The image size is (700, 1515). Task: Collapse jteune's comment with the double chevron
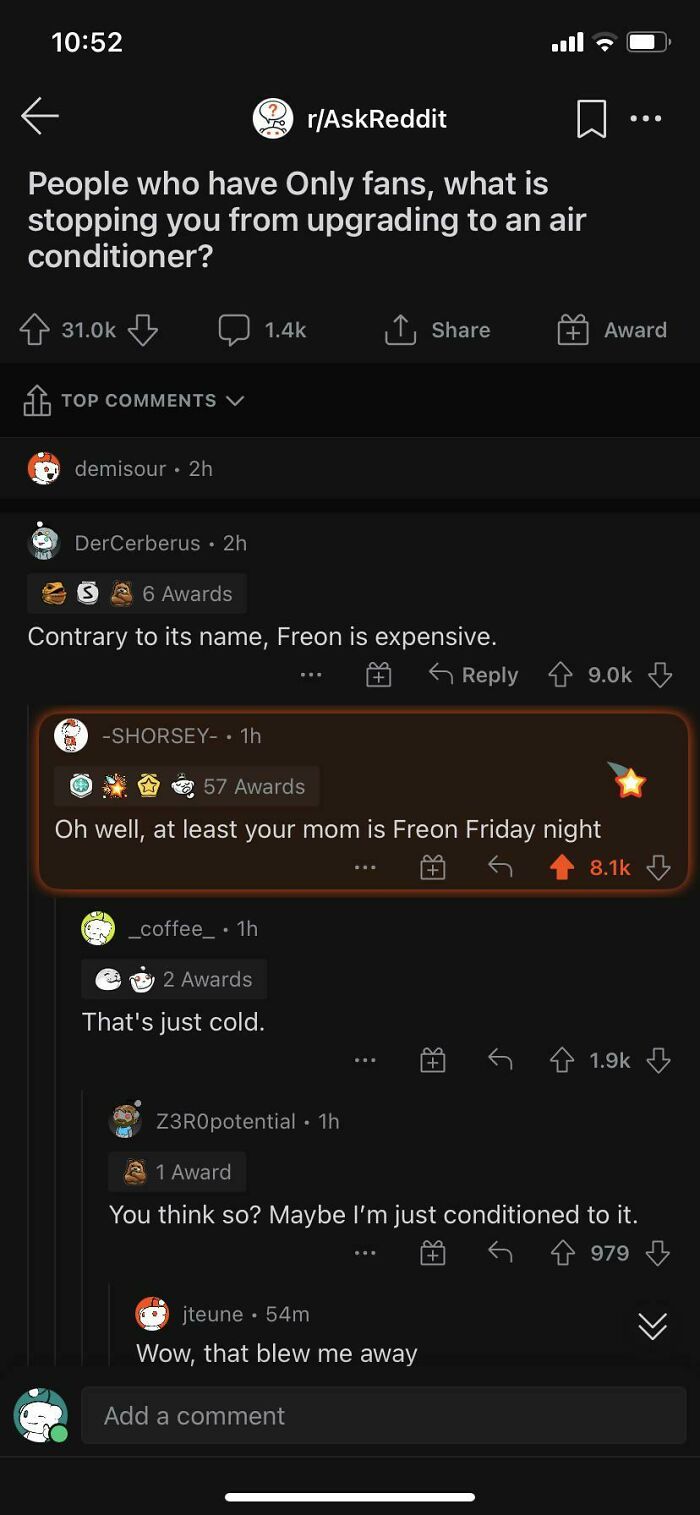pos(653,1327)
